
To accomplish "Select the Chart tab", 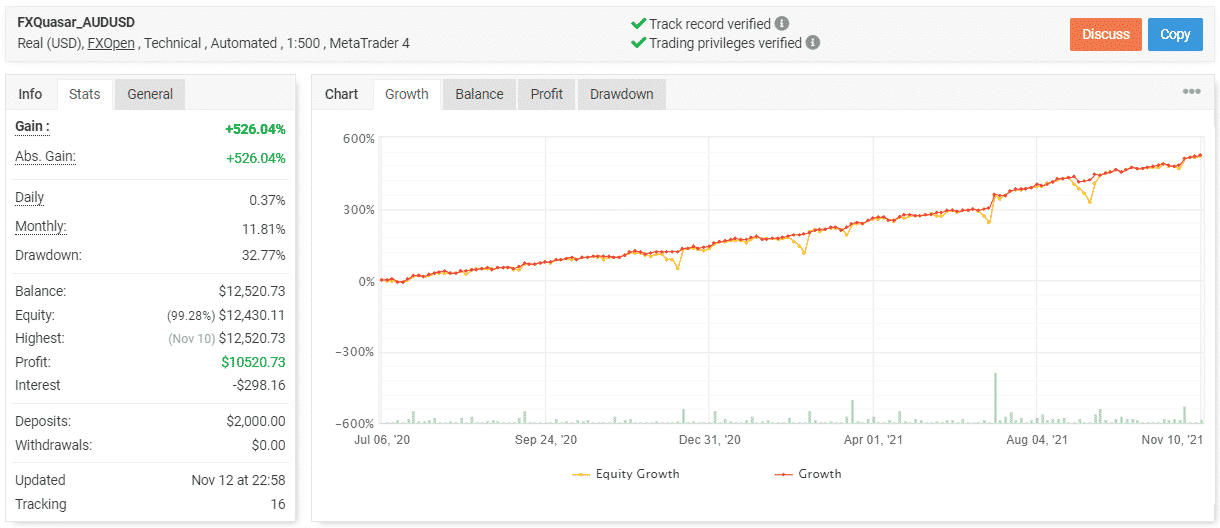I will coord(342,94).
